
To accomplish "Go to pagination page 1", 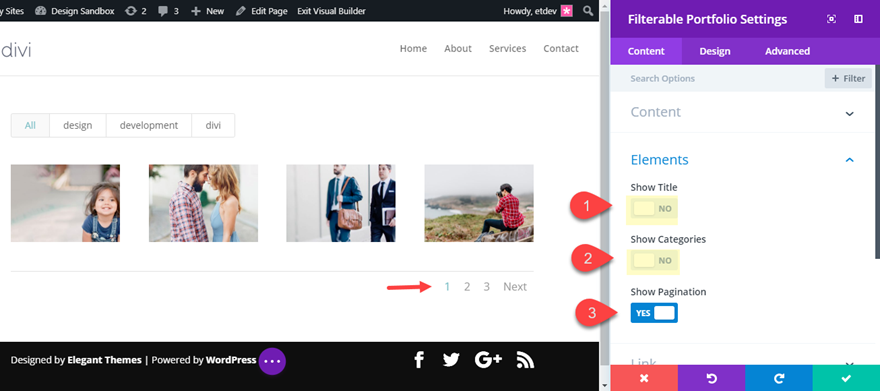I will coord(447,287).
